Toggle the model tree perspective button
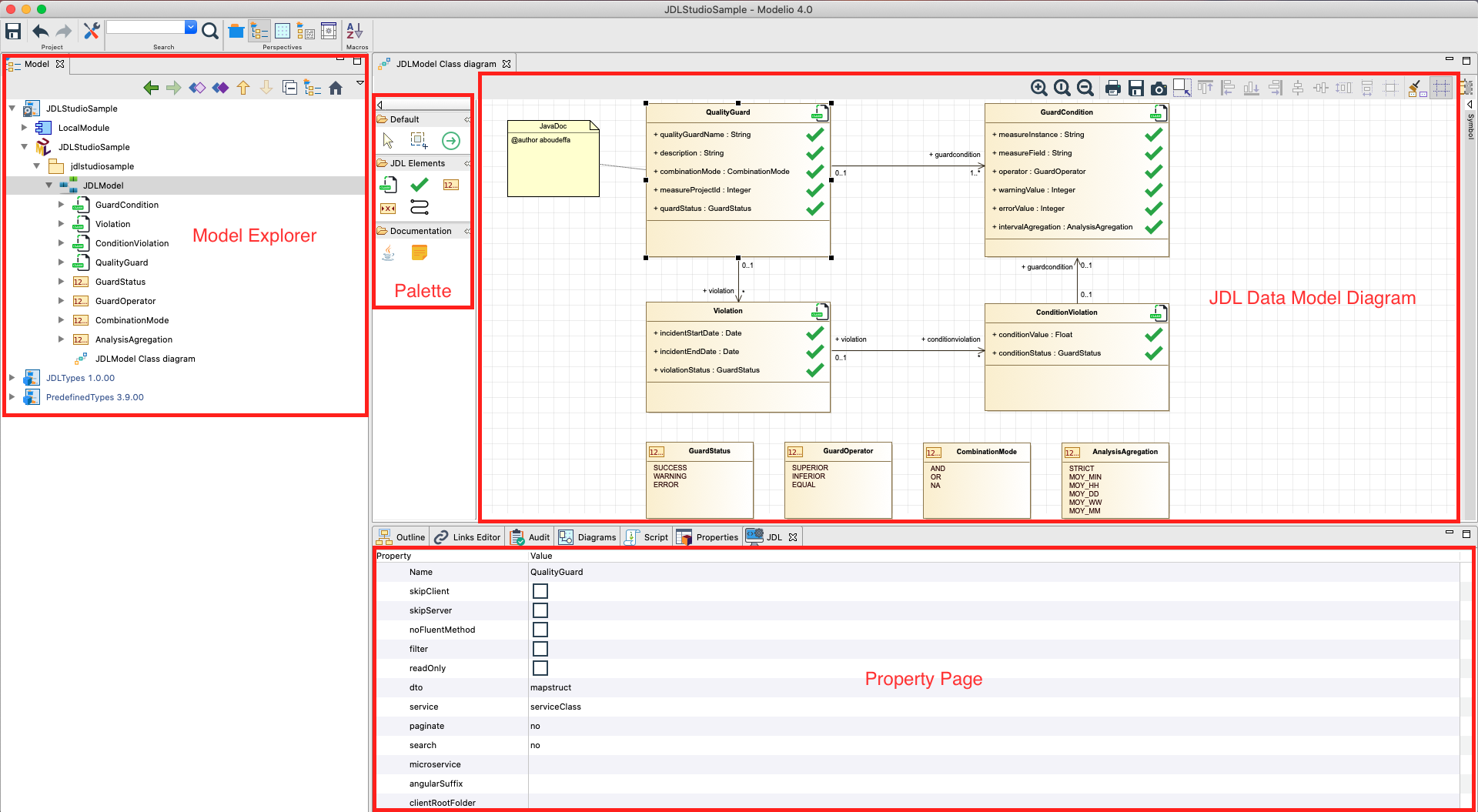This screenshot has width=1478, height=812. [259, 31]
